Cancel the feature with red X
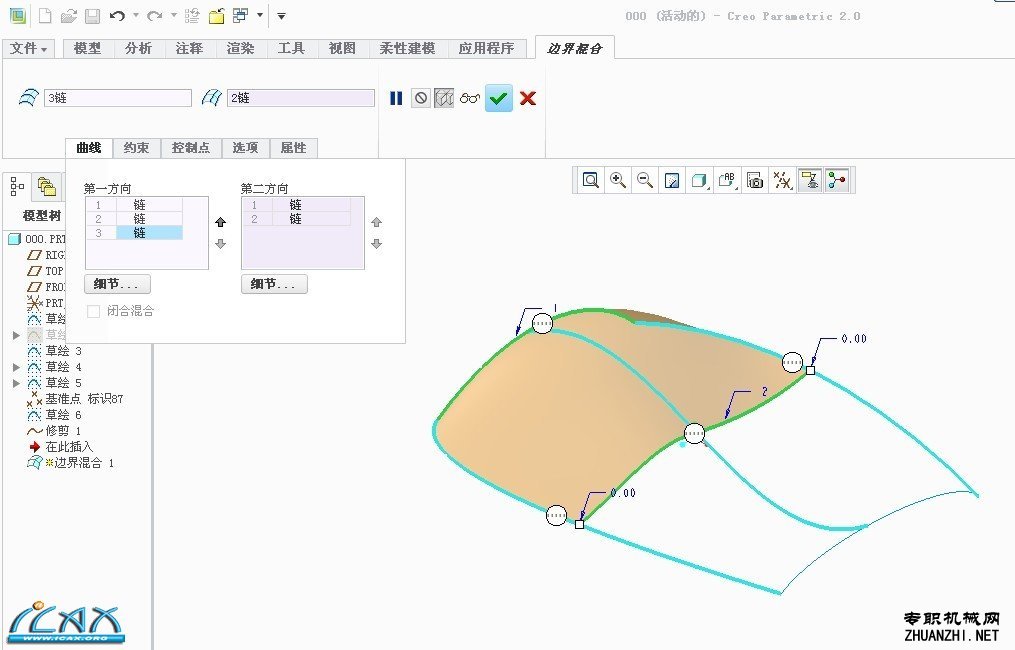The image size is (1015, 650). click(x=528, y=98)
